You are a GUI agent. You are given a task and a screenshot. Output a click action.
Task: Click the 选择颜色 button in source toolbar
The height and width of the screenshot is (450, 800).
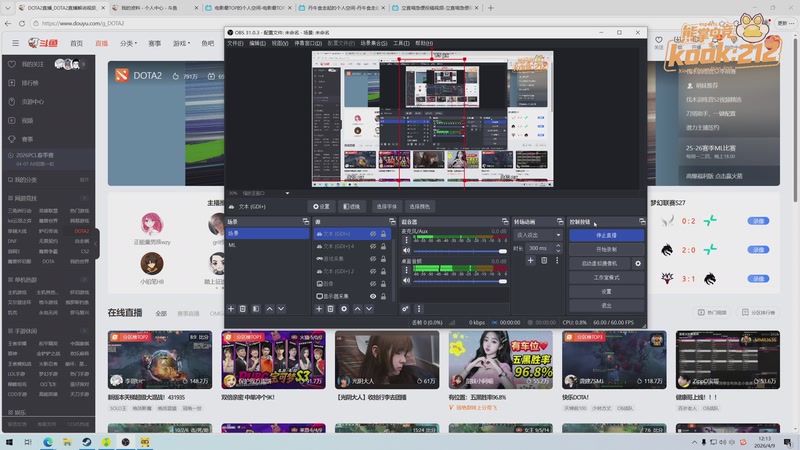(x=419, y=207)
